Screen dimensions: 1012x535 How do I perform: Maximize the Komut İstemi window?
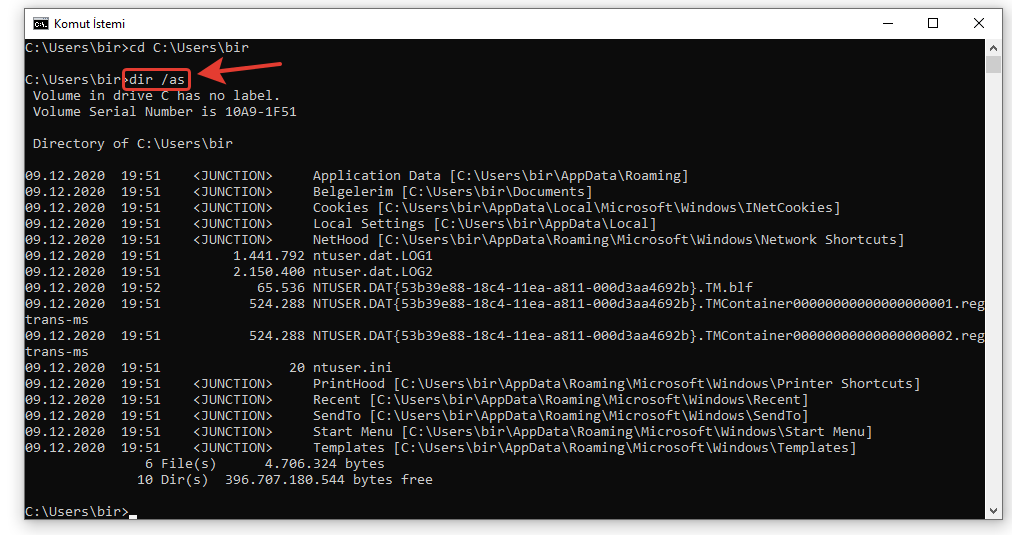(x=933, y=23)
